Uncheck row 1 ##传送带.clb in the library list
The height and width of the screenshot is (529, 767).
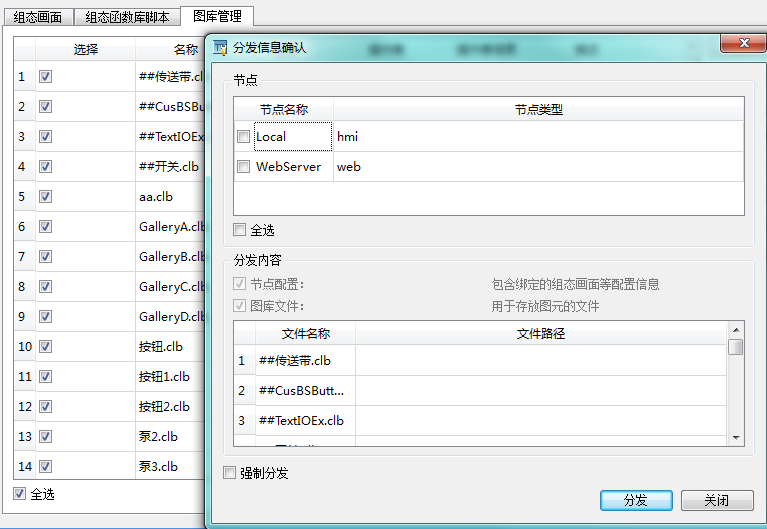coord(45,76)
